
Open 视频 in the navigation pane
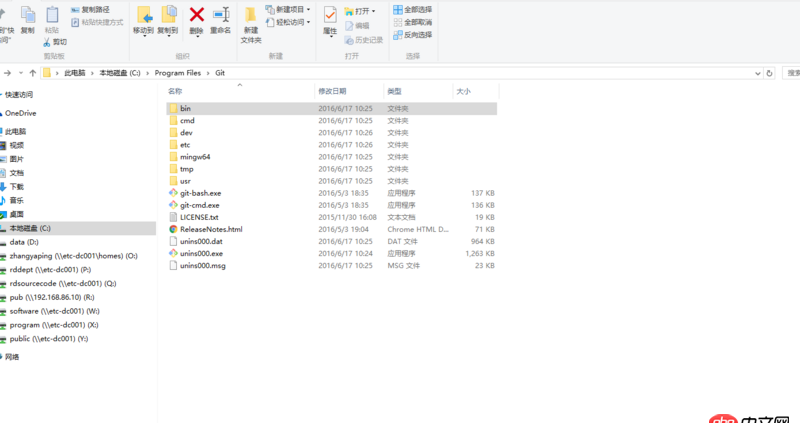[16, 145]
